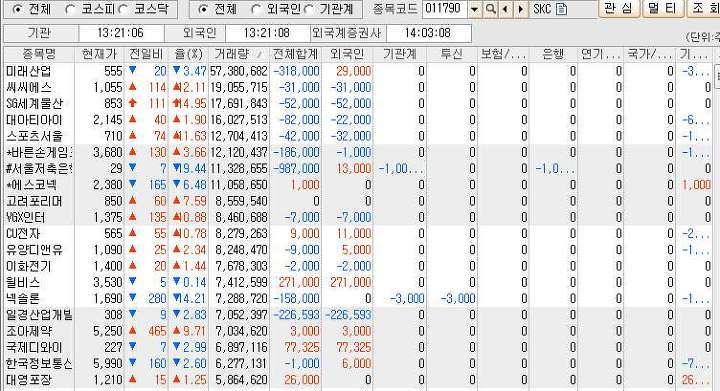Select the 넥솔론 stock row

tap(358, 299)
